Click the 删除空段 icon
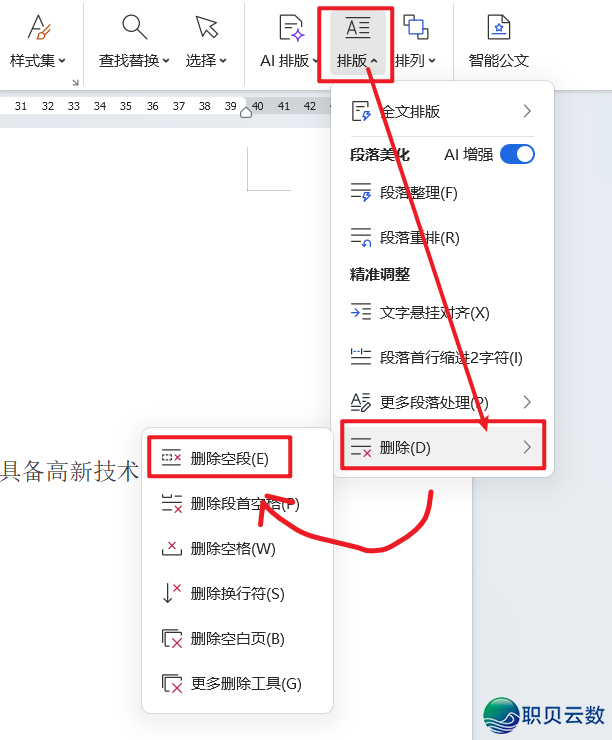The height and width of the screenshot is (740, 612). coord(171,458)
